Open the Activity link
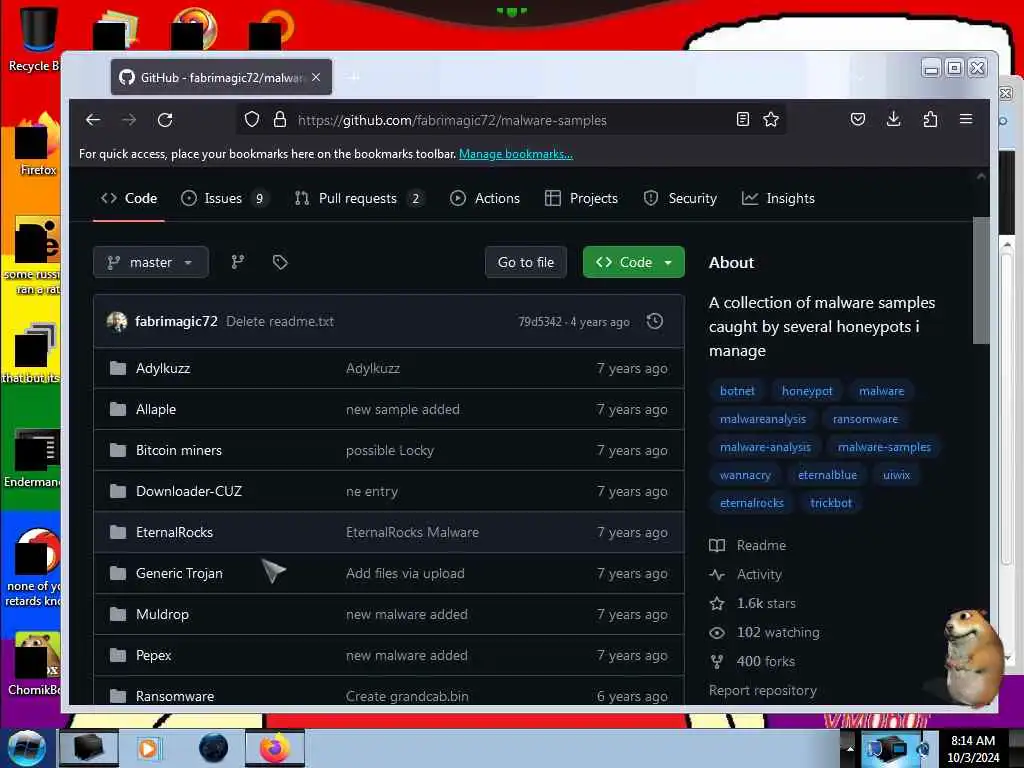 [x=760, y=575]
